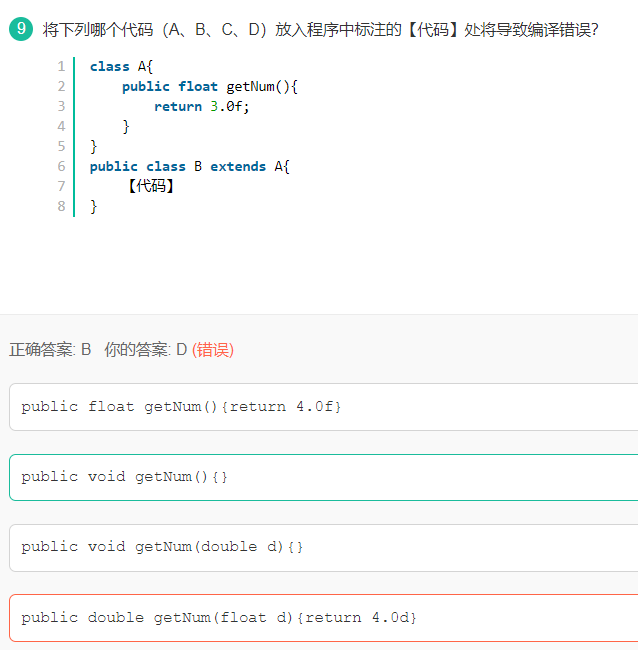Click line number 1 in code gutter

pos(61,66)
